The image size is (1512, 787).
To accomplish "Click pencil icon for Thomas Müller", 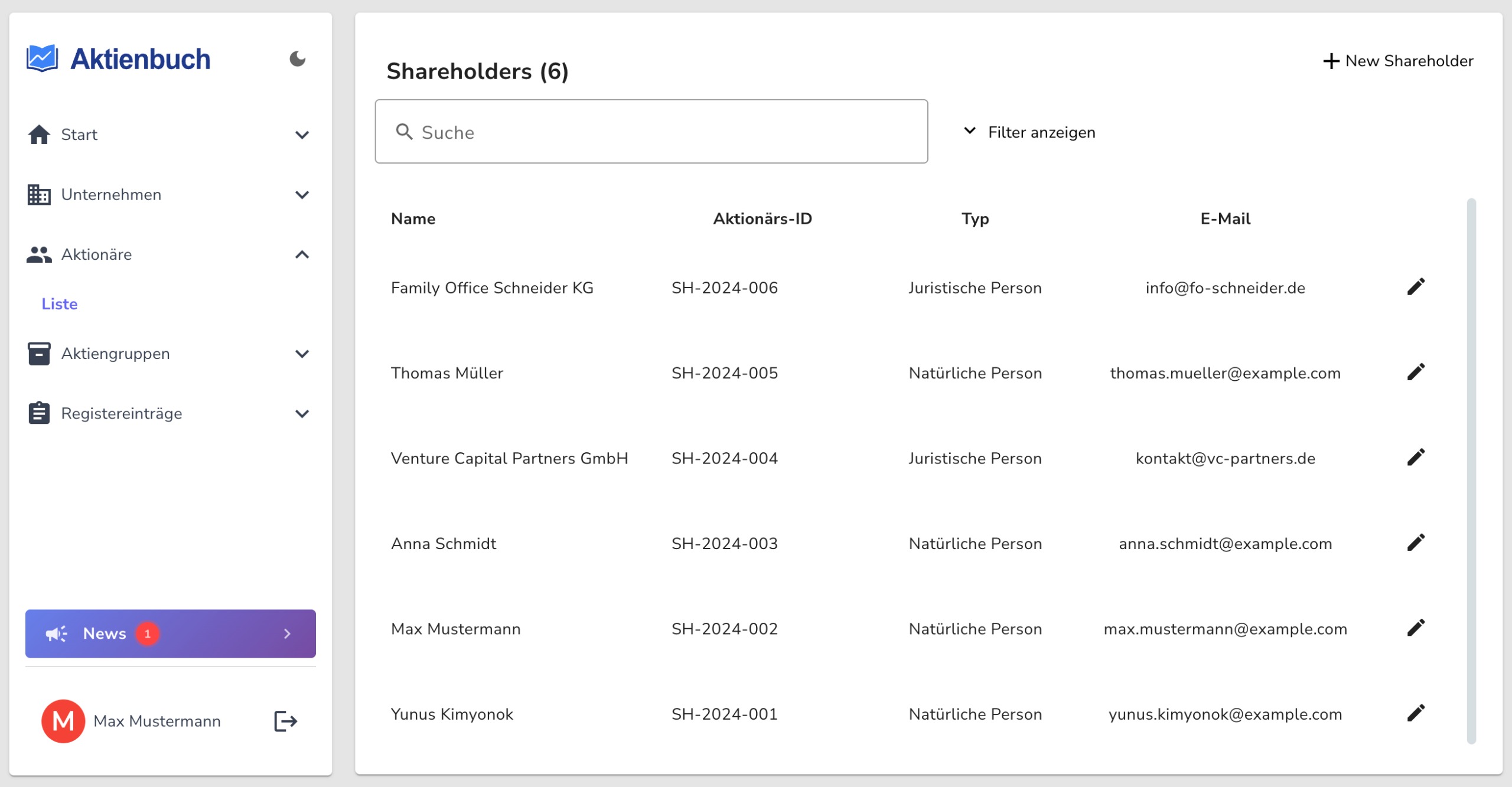I will tap(1416, 373).
